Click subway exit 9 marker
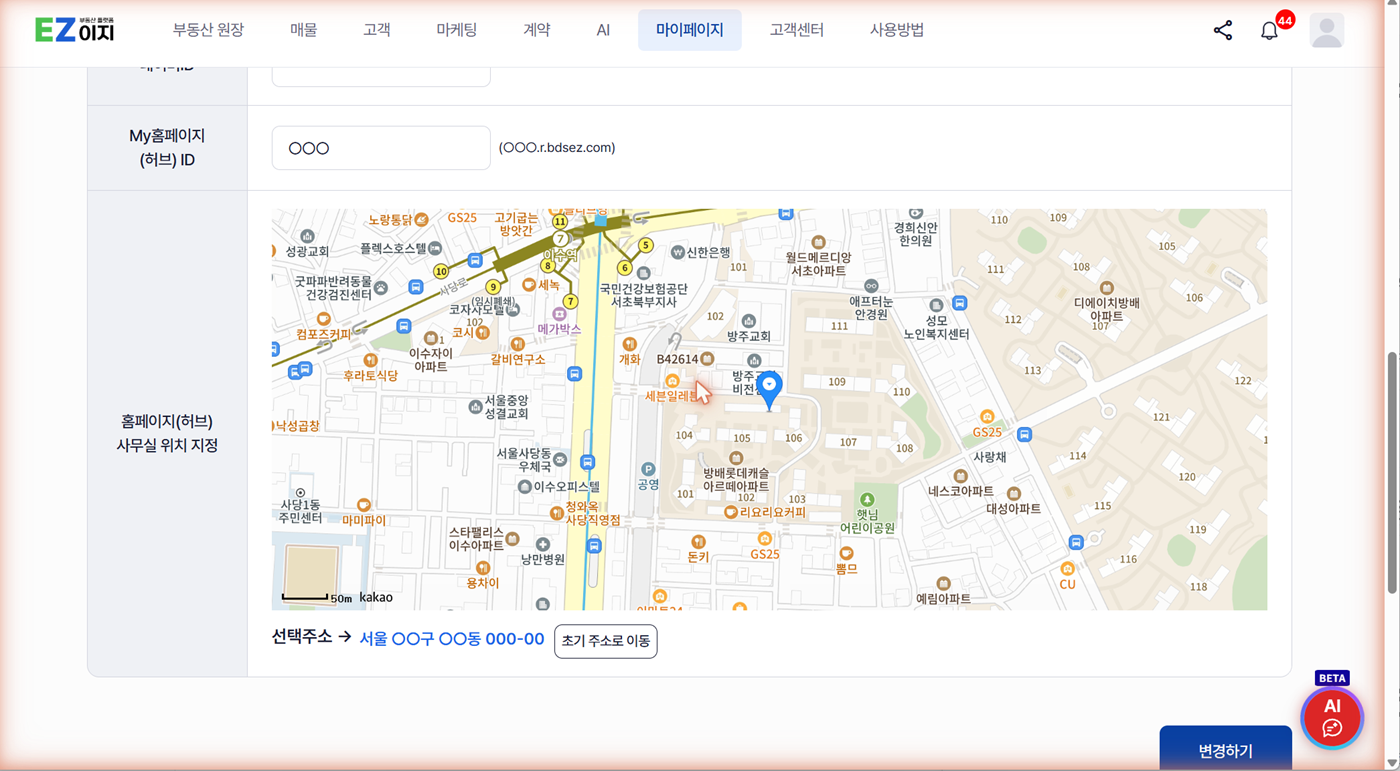 click(493, 287)
